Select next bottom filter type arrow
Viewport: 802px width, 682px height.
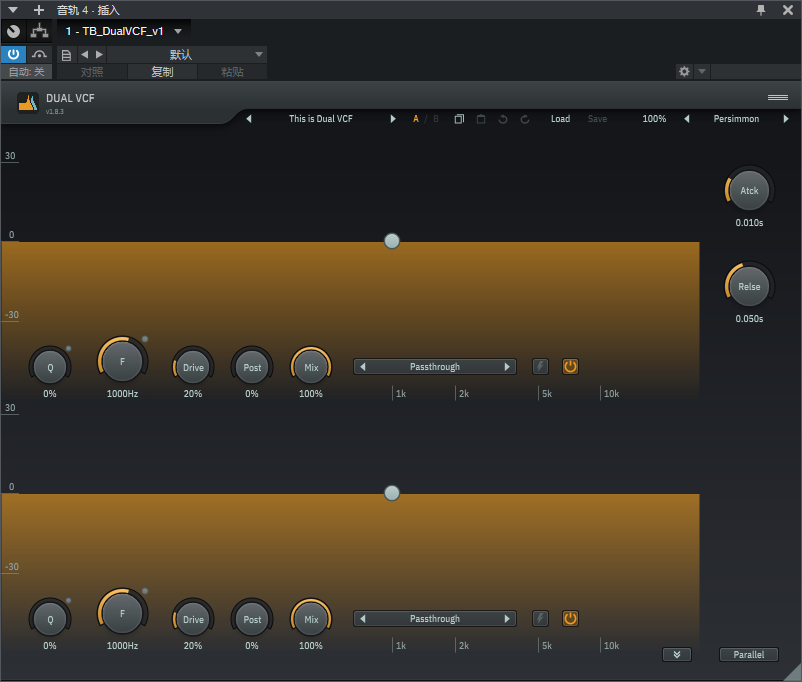pos(507,619)
